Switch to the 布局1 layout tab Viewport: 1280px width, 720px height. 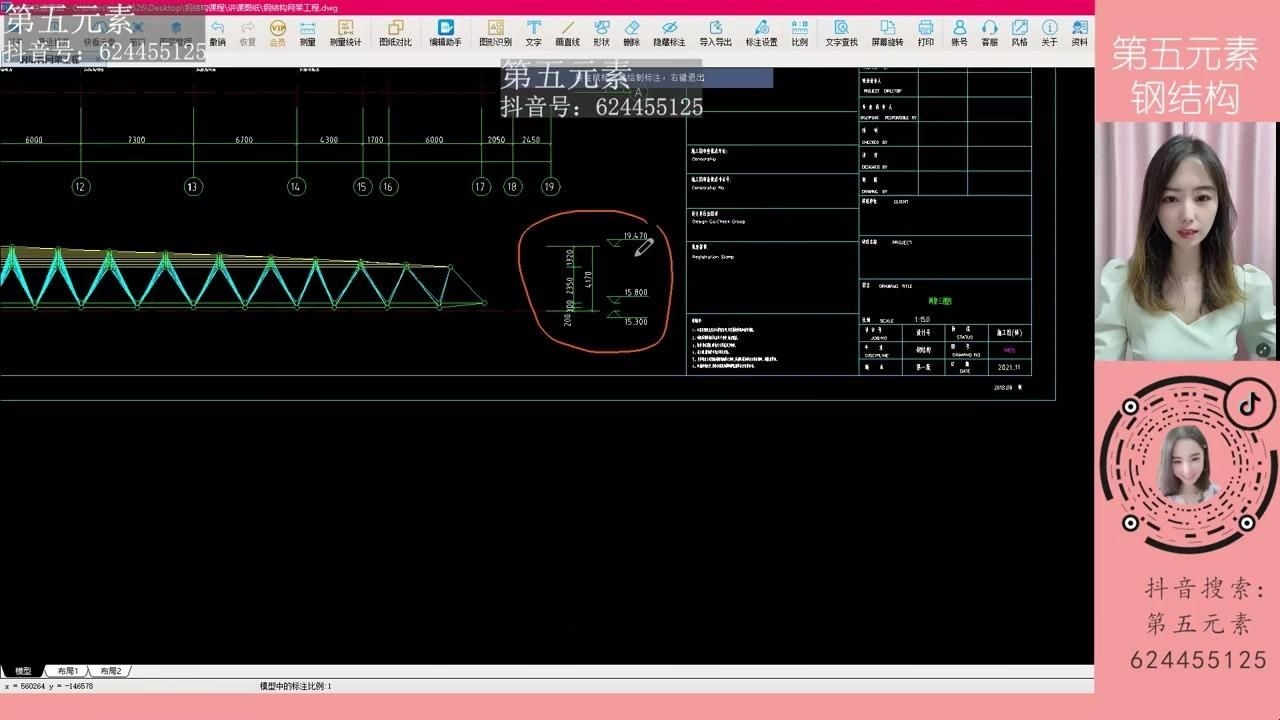68,671
